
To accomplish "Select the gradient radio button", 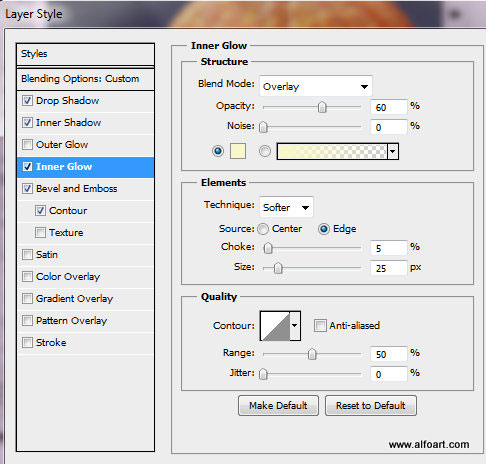I will point(265,151).
